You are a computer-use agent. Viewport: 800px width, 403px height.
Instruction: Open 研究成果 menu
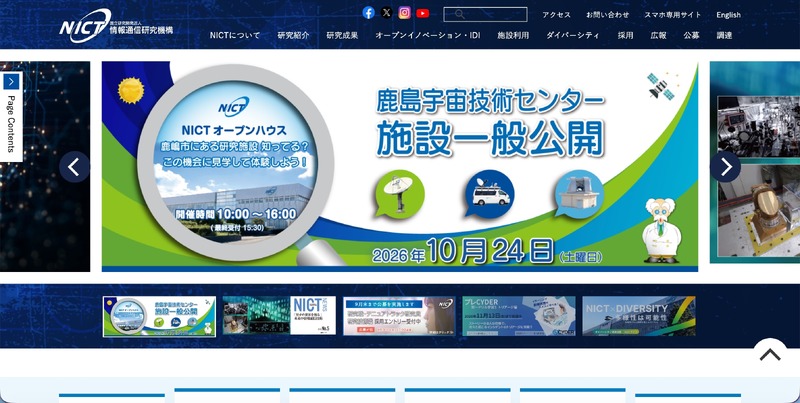pos(342,35)
